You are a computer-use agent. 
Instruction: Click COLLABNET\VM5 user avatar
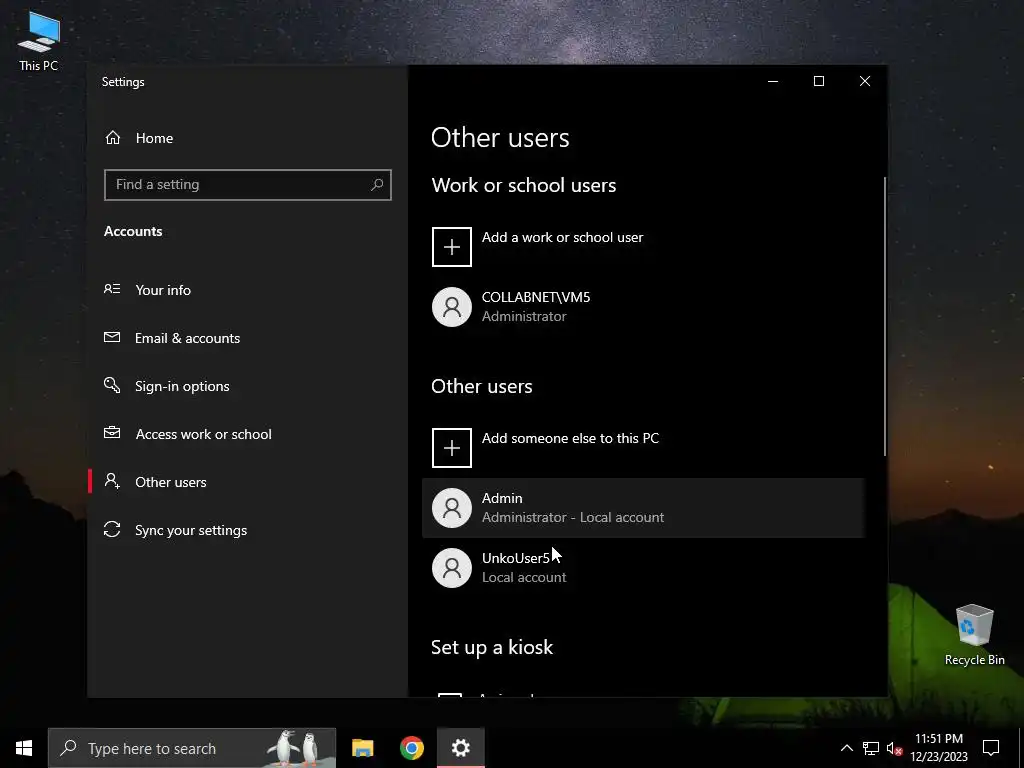tap(452, 307)
